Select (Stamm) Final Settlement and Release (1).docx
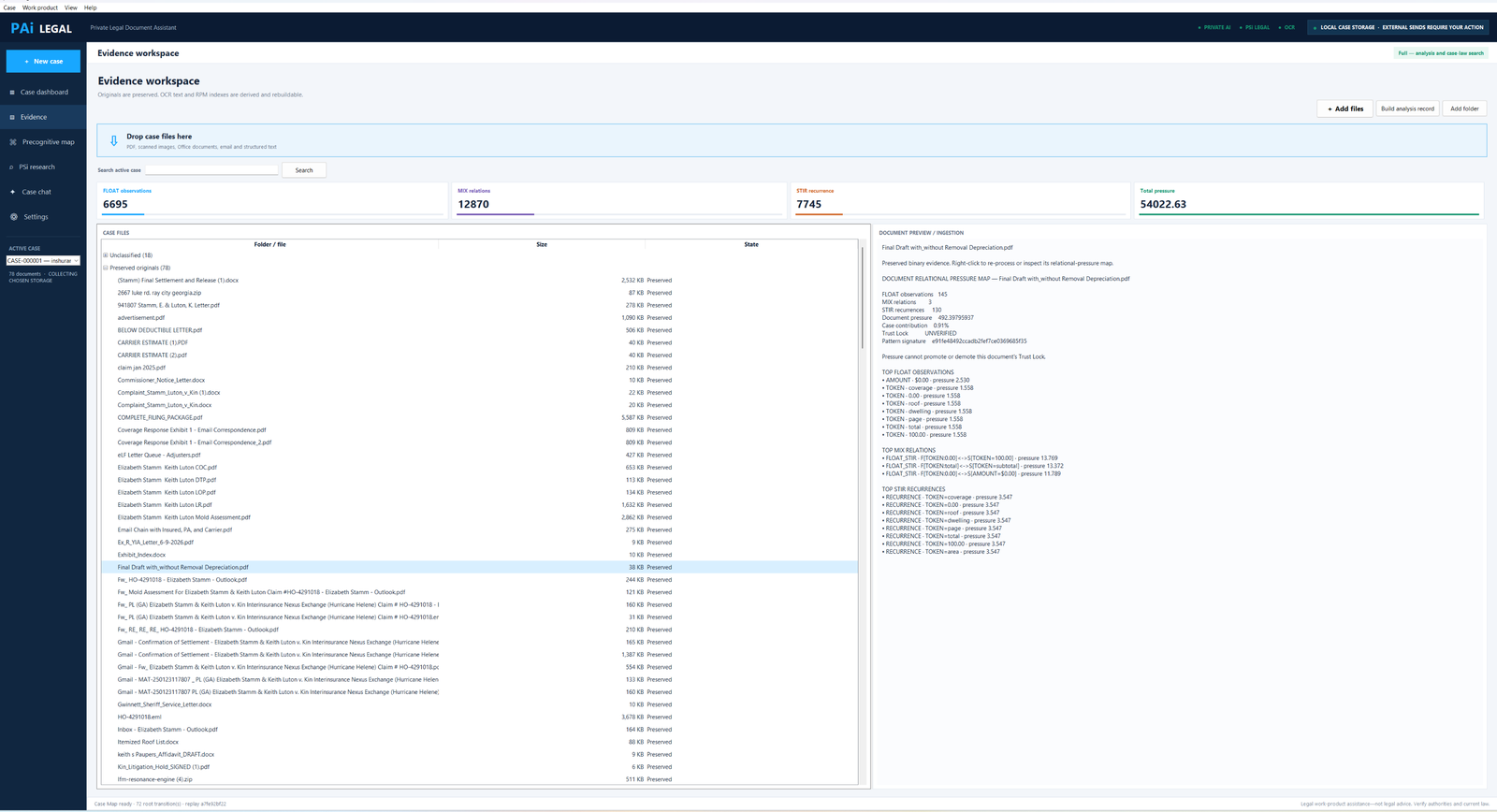 tap(479, 280)
